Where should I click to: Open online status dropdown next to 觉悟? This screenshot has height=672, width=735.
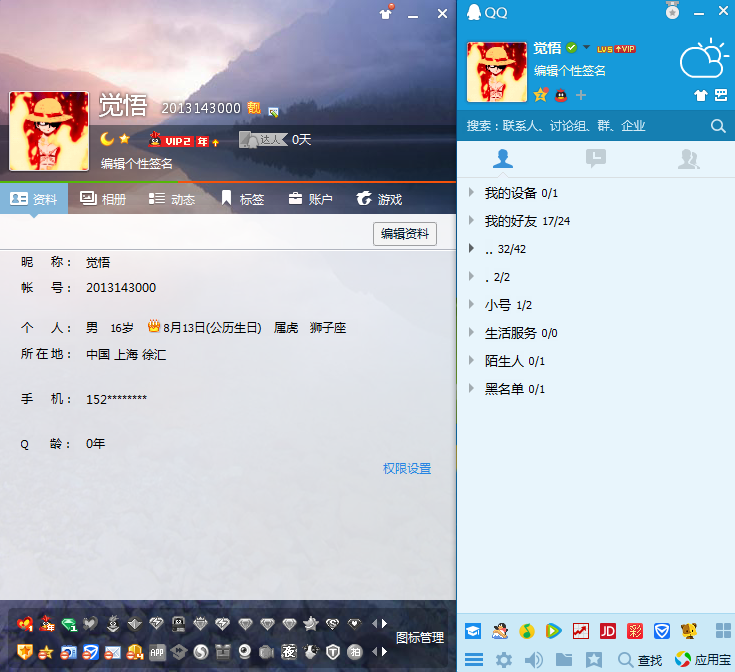[586, 47]
